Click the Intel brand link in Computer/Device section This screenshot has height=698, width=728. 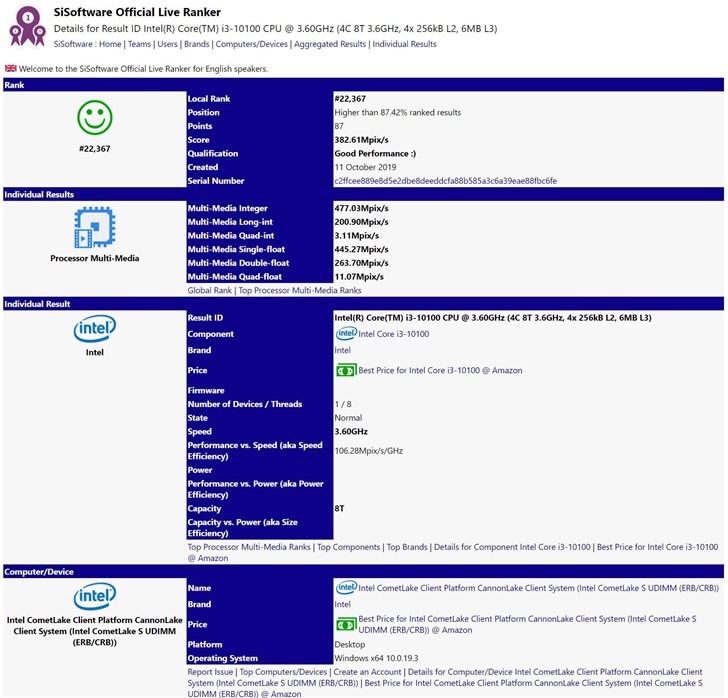coord(343,604)
